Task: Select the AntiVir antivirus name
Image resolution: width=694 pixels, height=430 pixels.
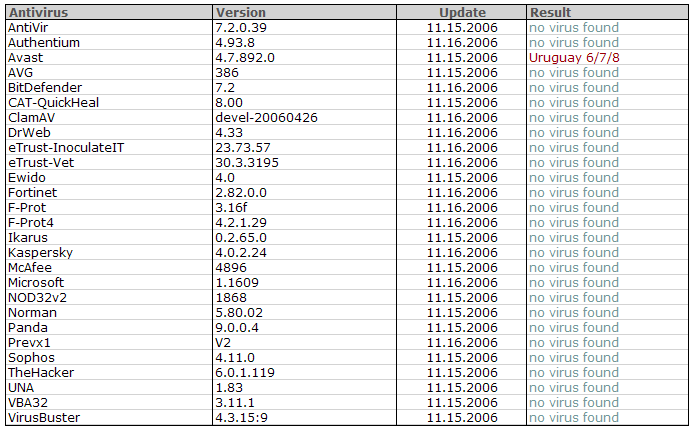Action: pyautogui.click(x=28, y=27)
